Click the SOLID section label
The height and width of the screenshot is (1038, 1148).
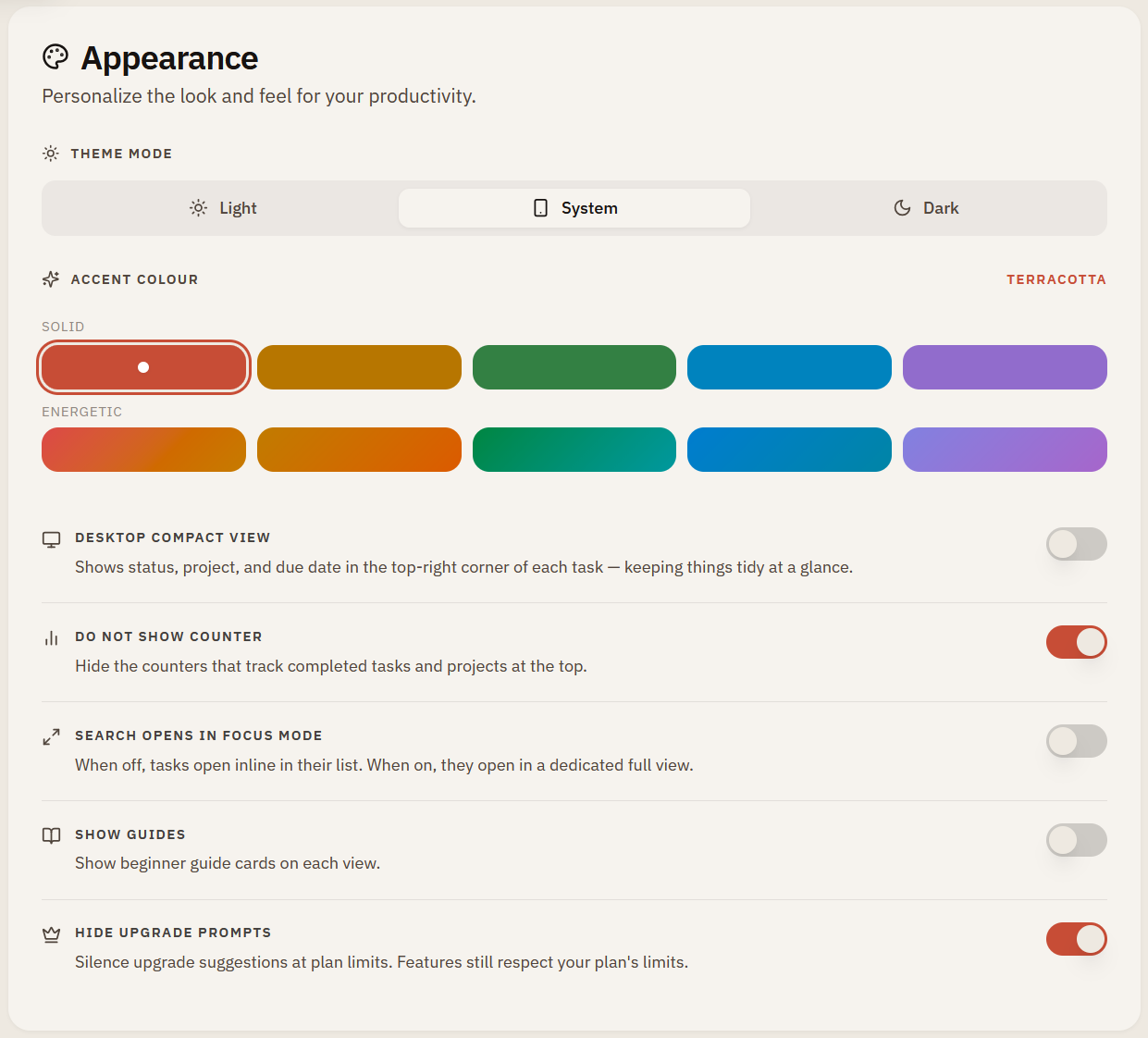(63, 327)
